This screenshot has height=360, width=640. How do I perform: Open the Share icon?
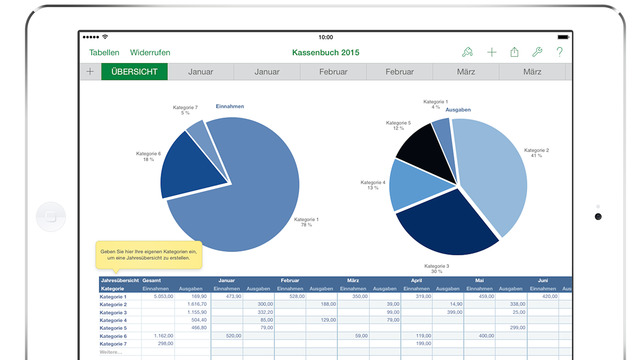coord(514,52)
